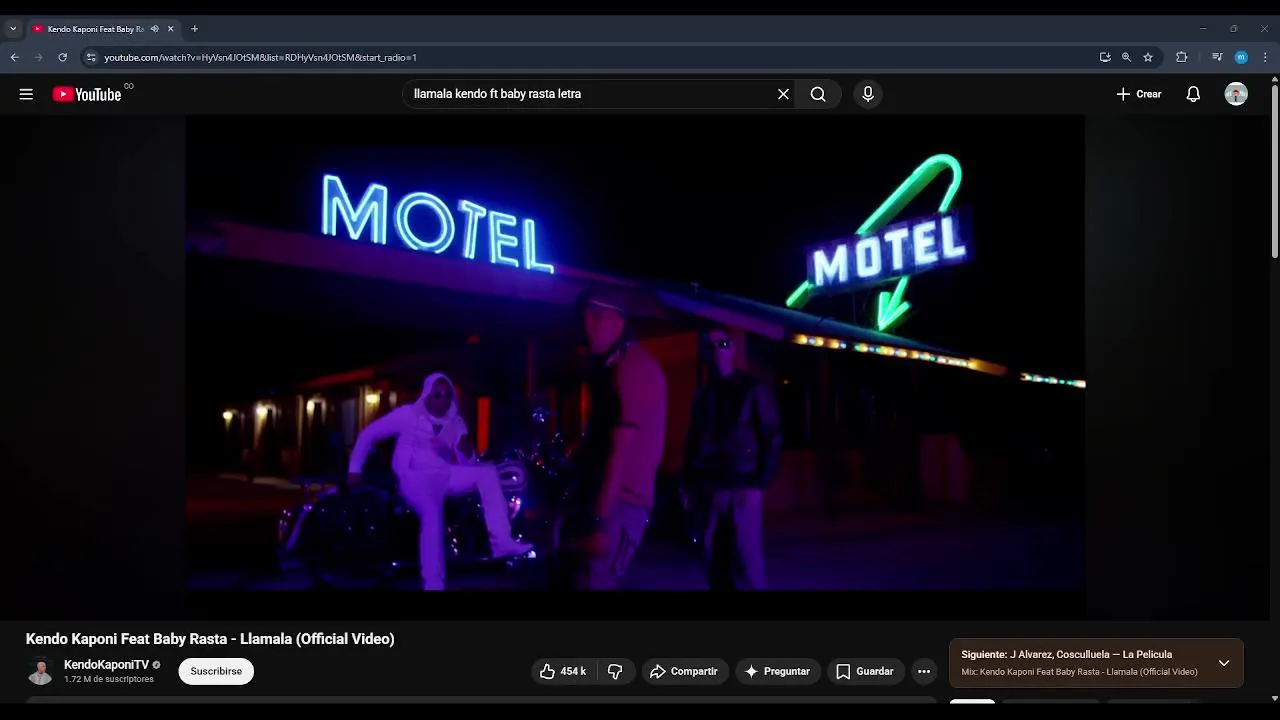Go back in browser history
Screen dimensions: 1280x720
(x=14, y=57)
